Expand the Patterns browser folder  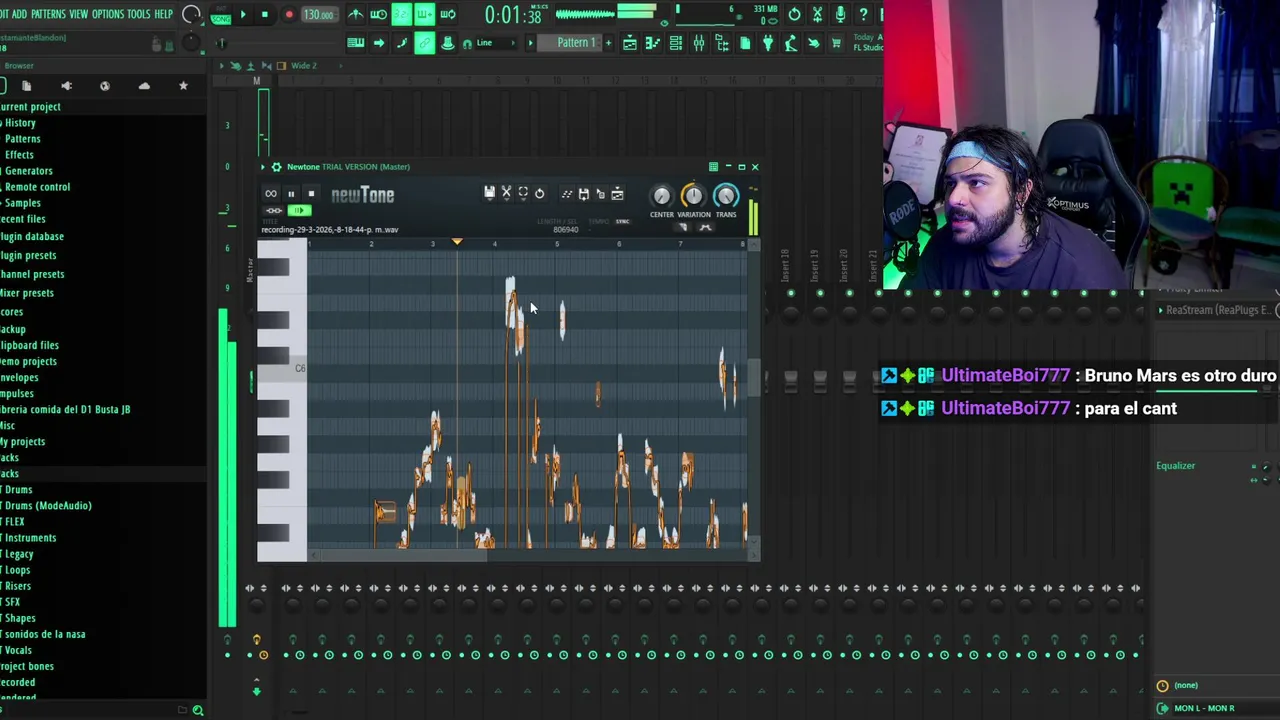21,138
